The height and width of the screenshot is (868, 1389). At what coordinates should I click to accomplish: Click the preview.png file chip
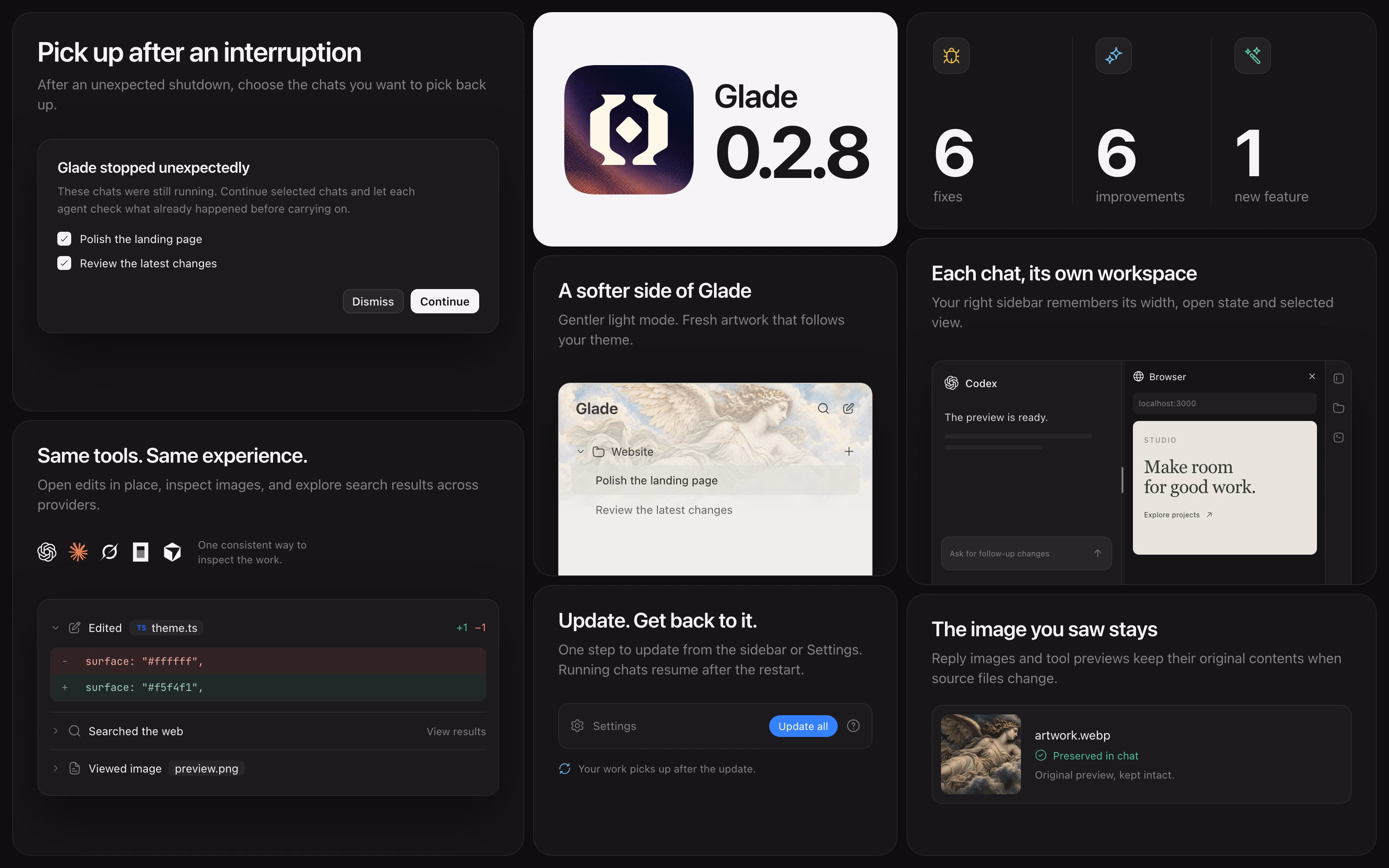[207, 769]
